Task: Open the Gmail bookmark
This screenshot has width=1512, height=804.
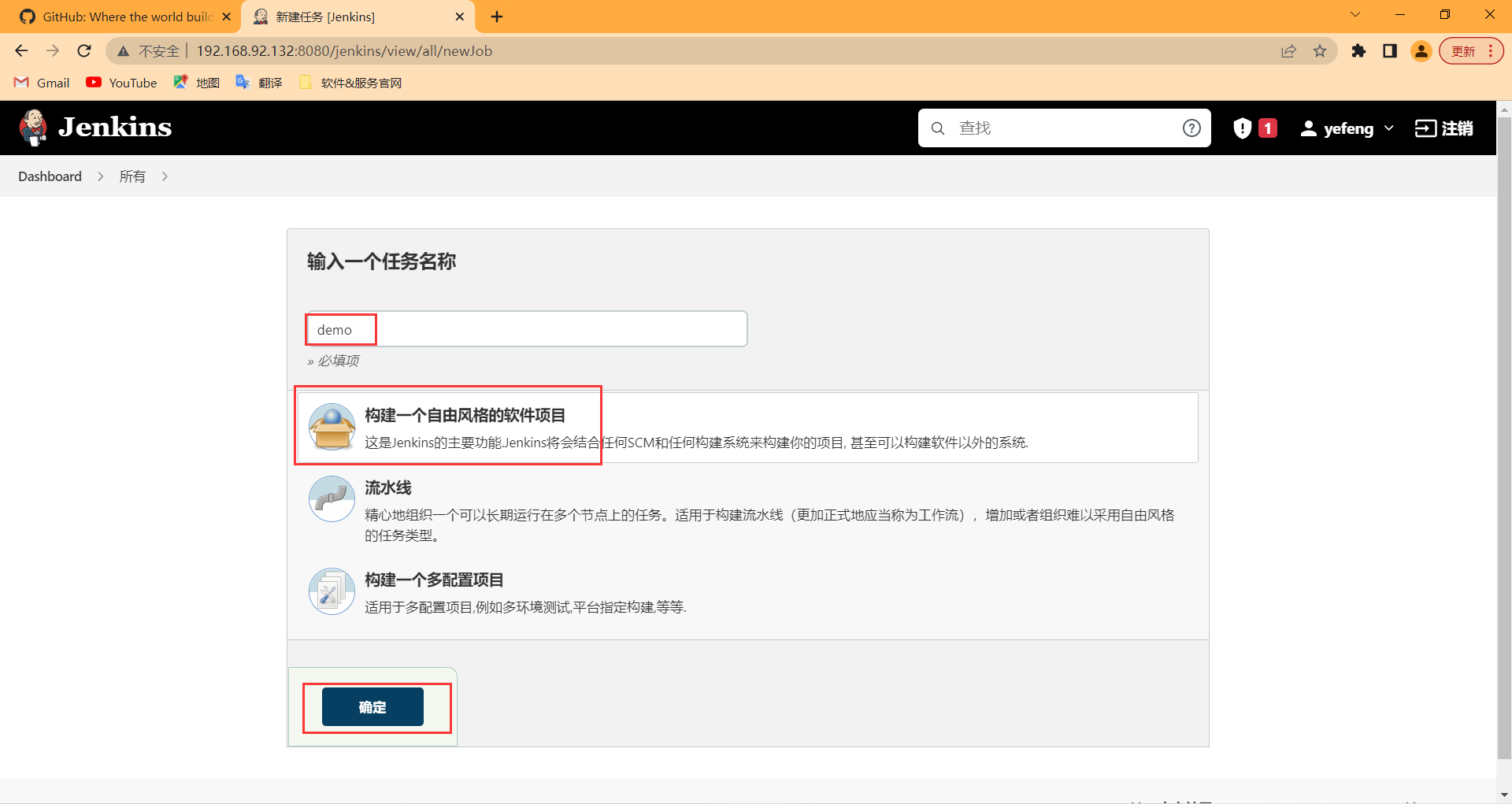Action: point(43,83)
